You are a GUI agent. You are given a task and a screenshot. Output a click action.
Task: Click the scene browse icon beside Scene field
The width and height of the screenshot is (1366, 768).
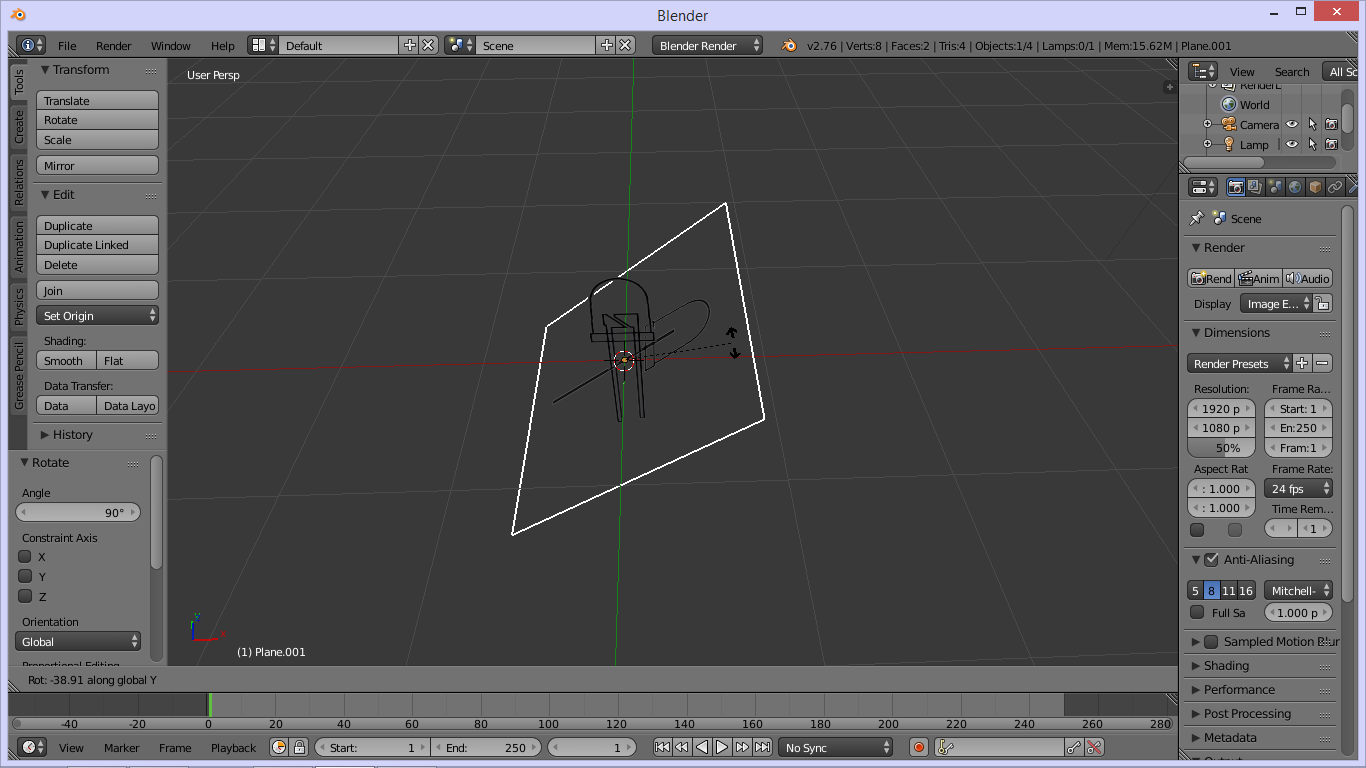click(x=460, y=45)
